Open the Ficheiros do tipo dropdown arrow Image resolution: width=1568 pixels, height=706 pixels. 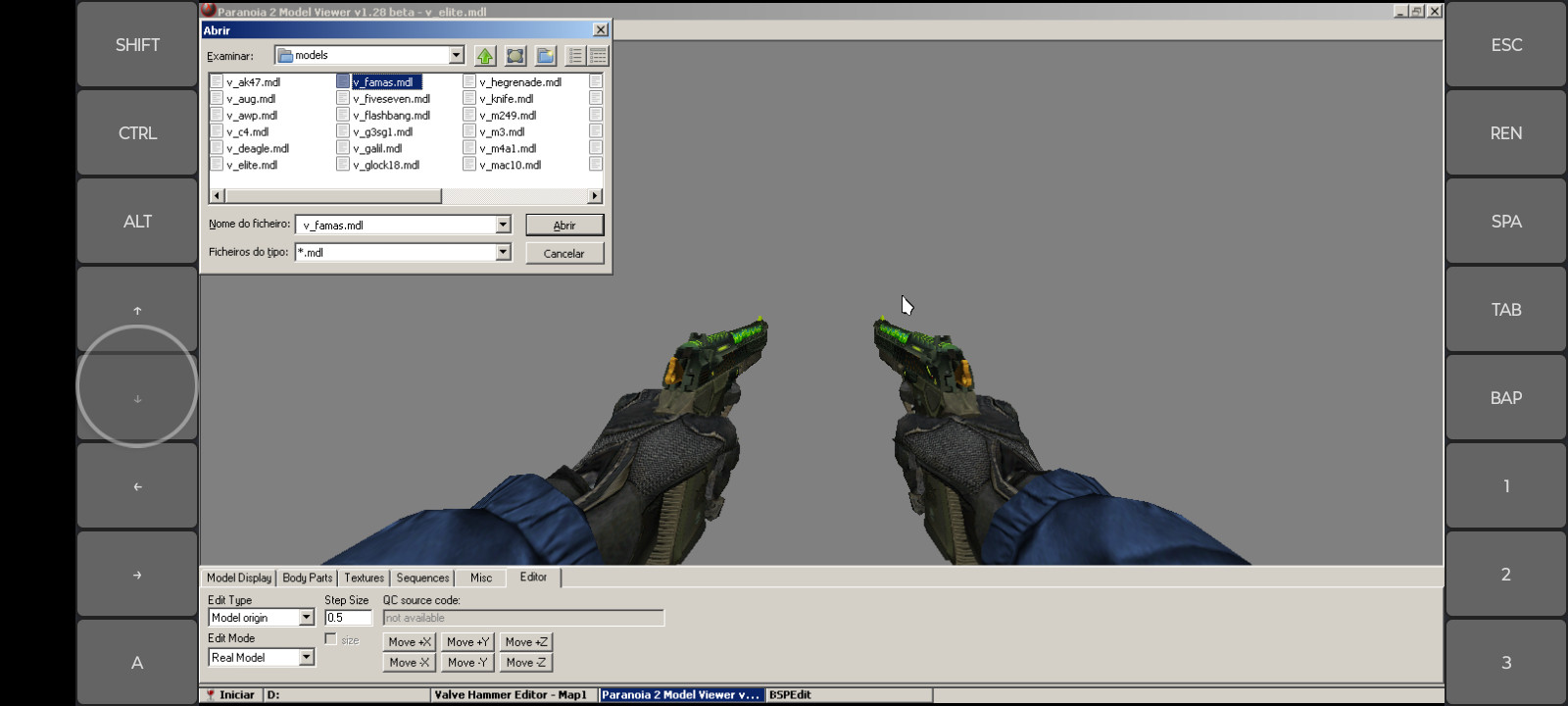coord(503,252)
